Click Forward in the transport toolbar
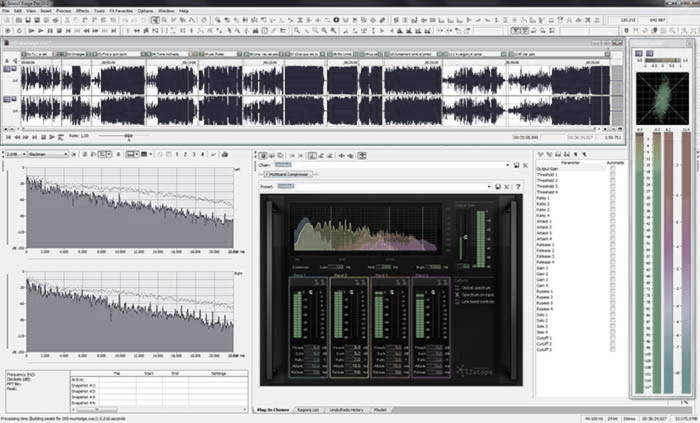 pos(96,31)
